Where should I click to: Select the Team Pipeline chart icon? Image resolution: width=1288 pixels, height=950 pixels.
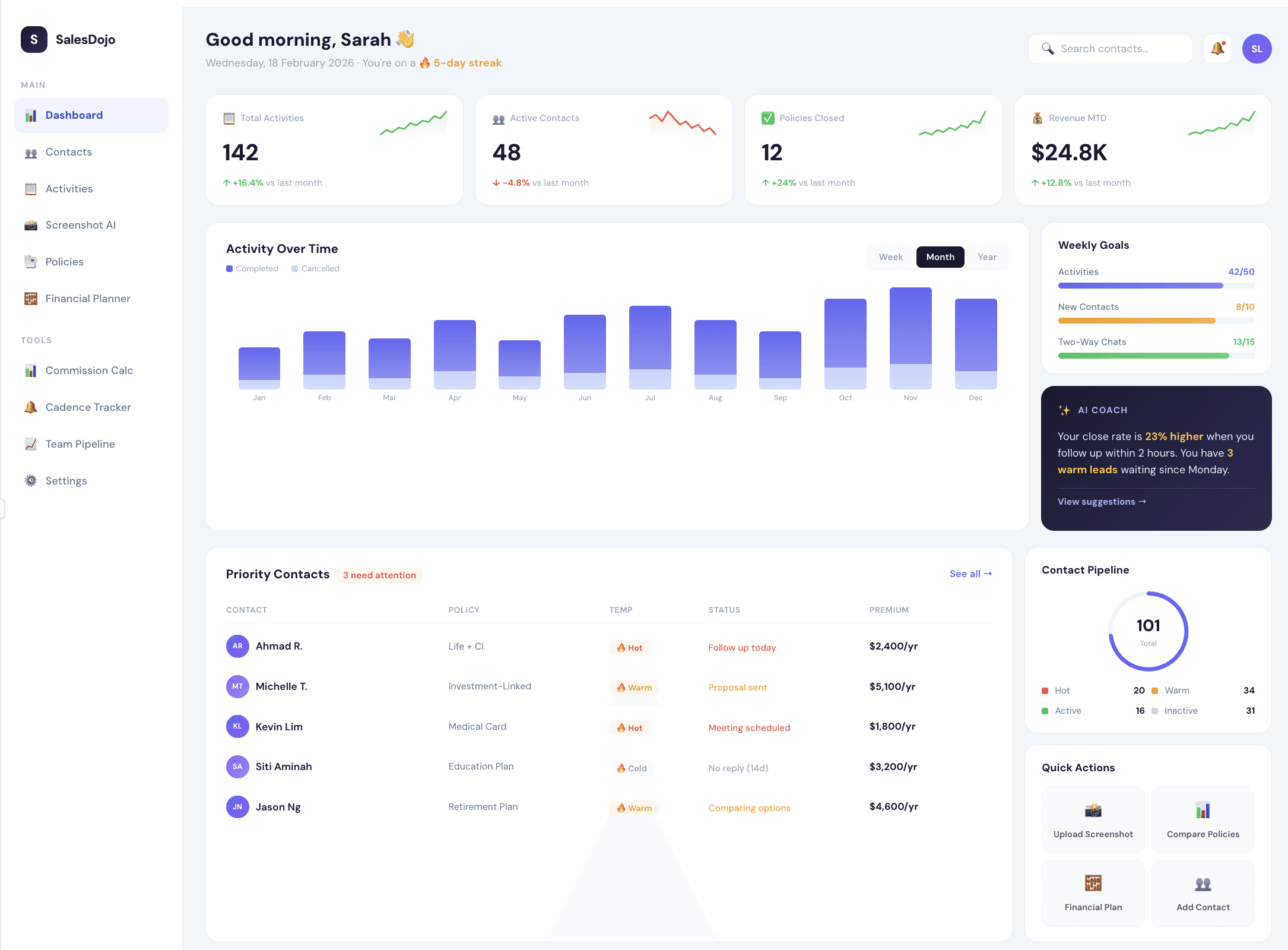(x=31, y=444)
